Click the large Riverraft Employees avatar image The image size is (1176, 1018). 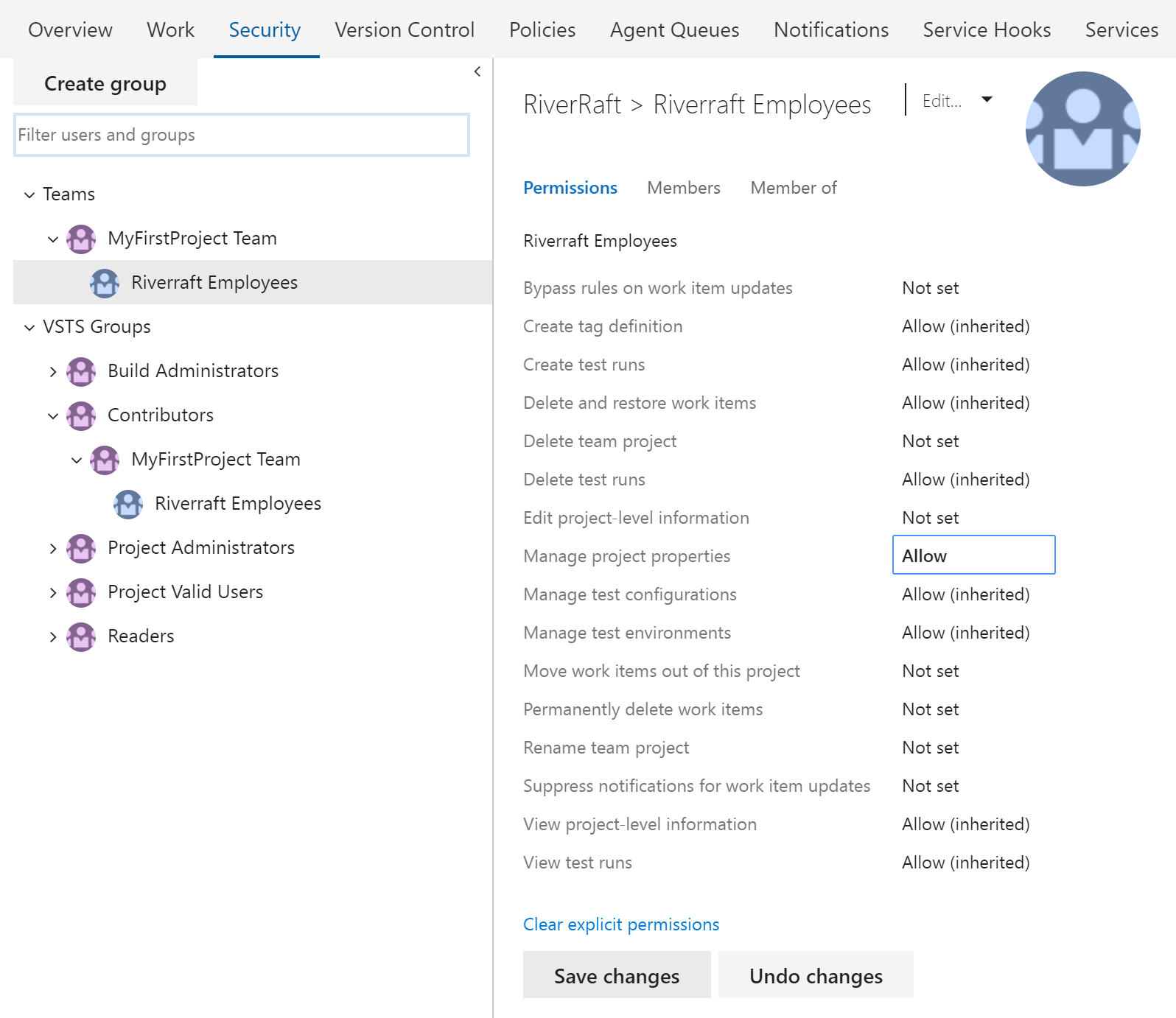1082,129
